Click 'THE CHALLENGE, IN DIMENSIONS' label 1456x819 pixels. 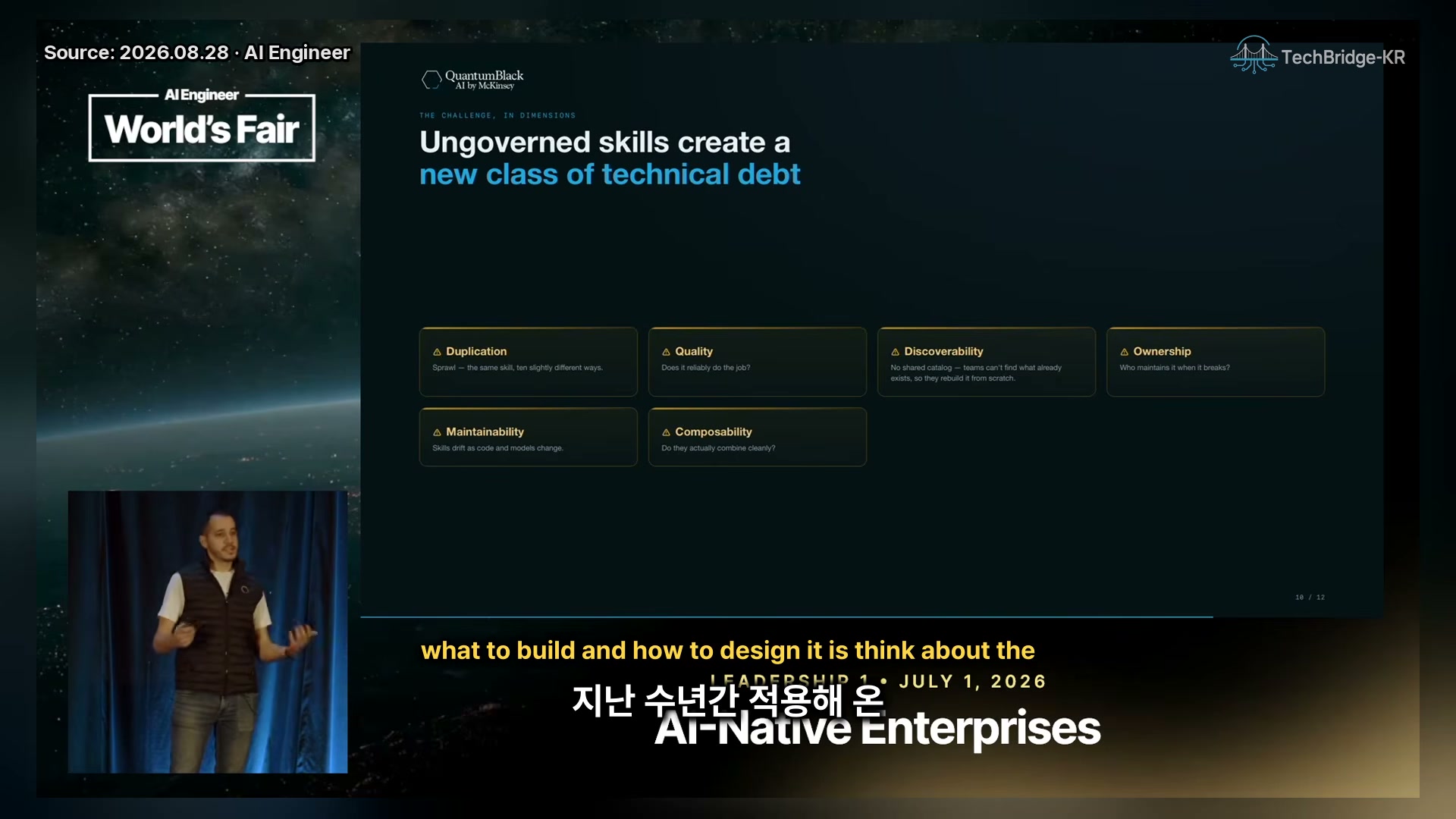tap(497, 115)
